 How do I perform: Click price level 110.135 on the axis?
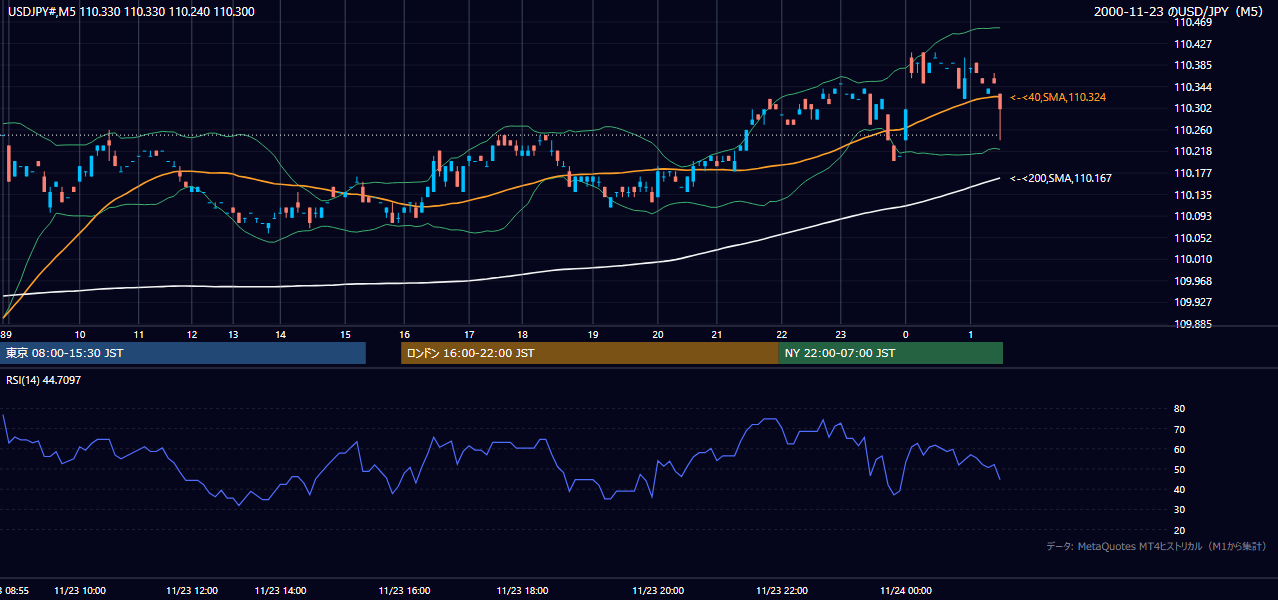pyautogui.click(x=1193, y=195)
